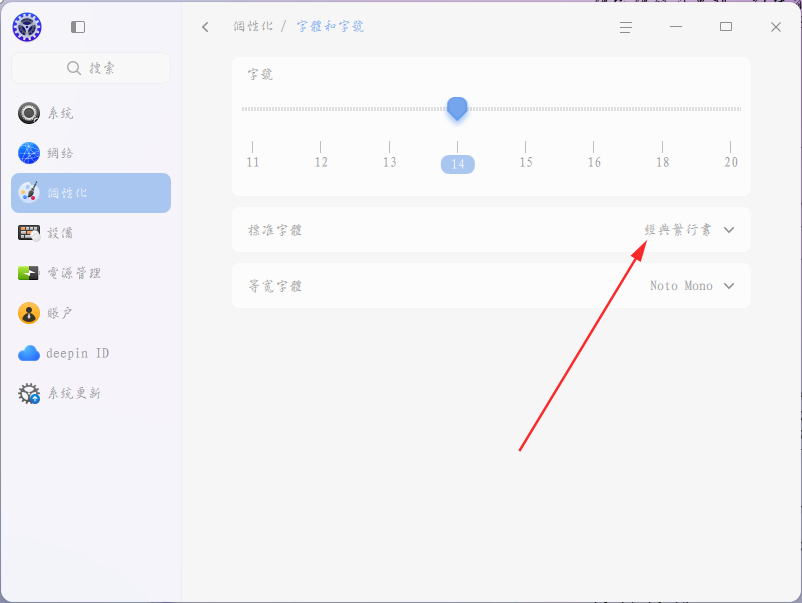Click the 等寬字體 label
Viewport: 802px width, 603px height.
[275, 286]
